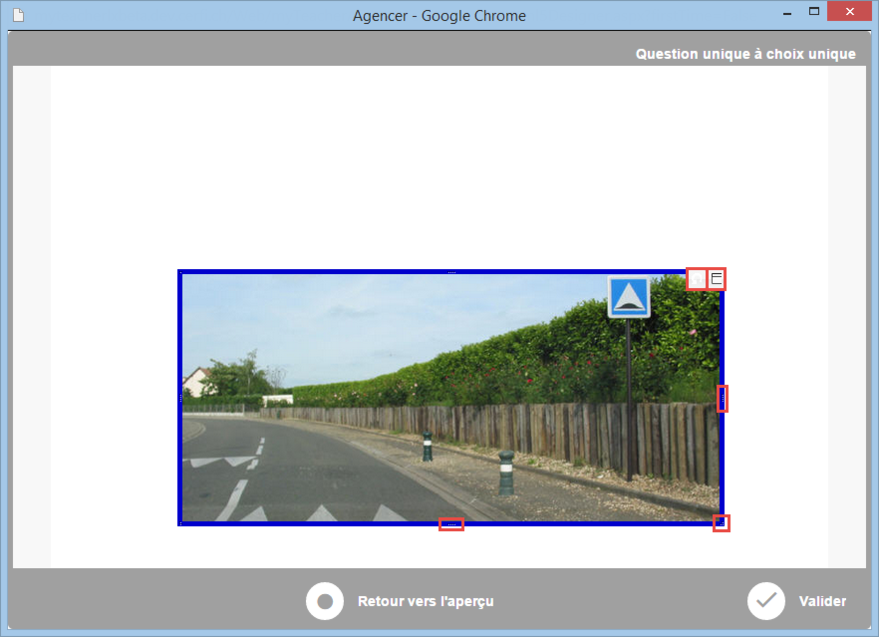Click the circle icon beside Retour vers l'aperçu
The image size is (879, 637).
tap(325, 601)
